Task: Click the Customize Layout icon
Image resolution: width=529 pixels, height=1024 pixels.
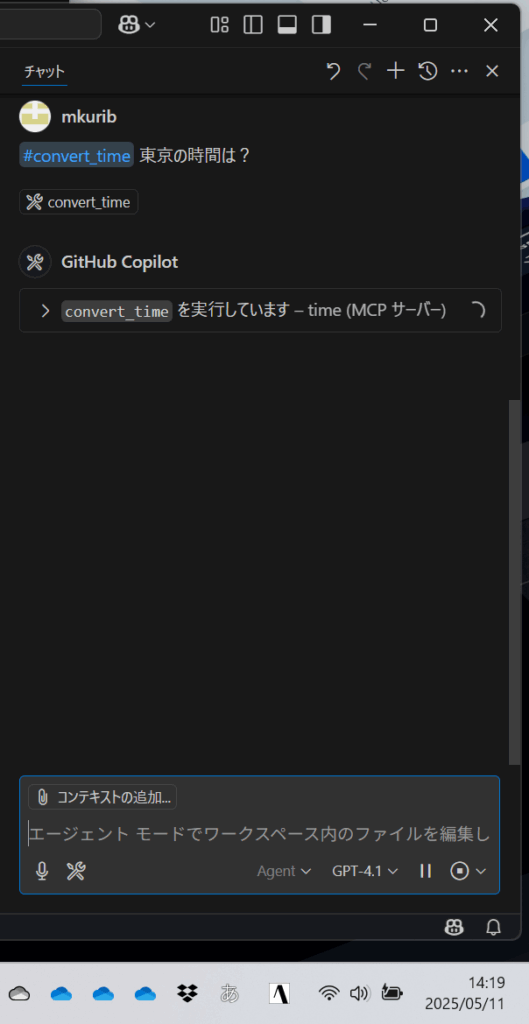Action: pyautogui.click(x=219, y=25)
